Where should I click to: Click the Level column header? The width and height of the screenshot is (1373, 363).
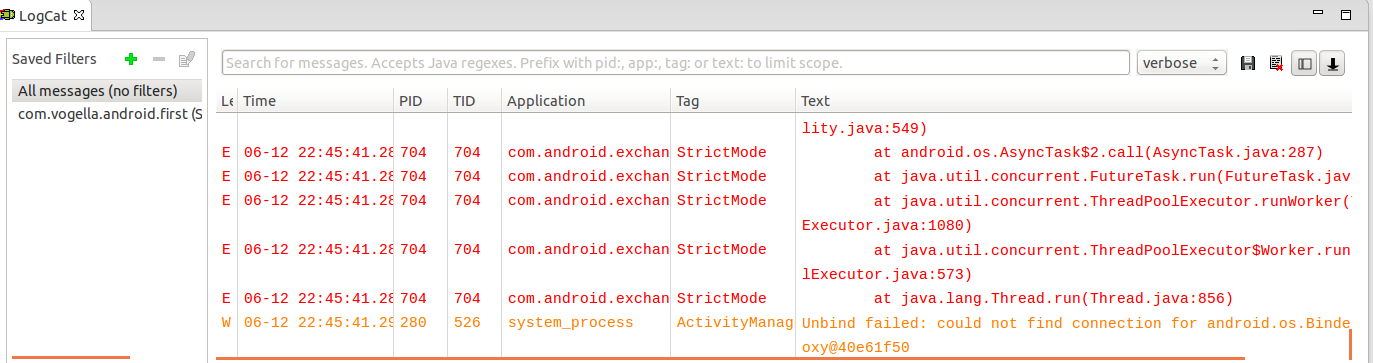227,101
